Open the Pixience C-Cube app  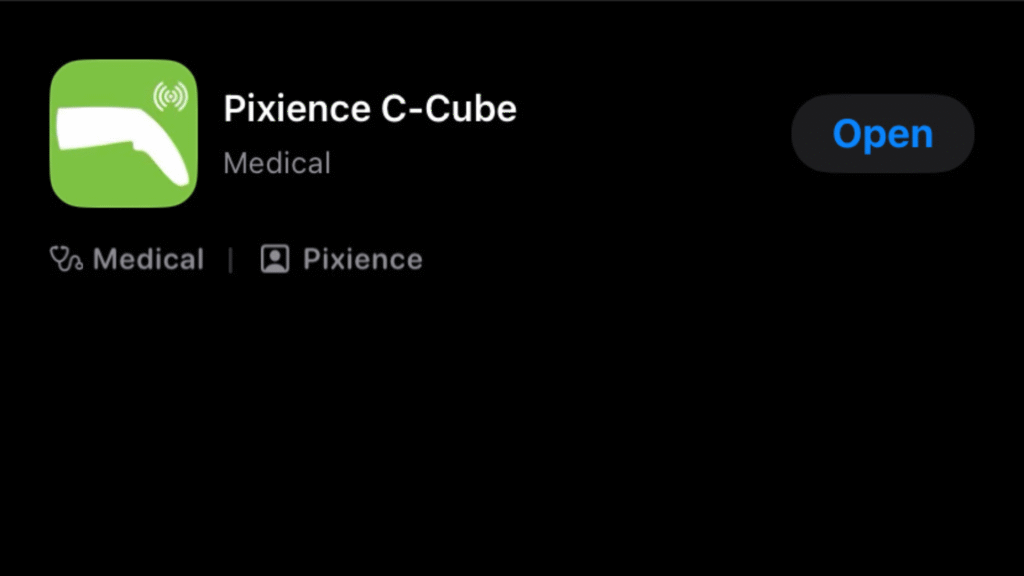882,133
